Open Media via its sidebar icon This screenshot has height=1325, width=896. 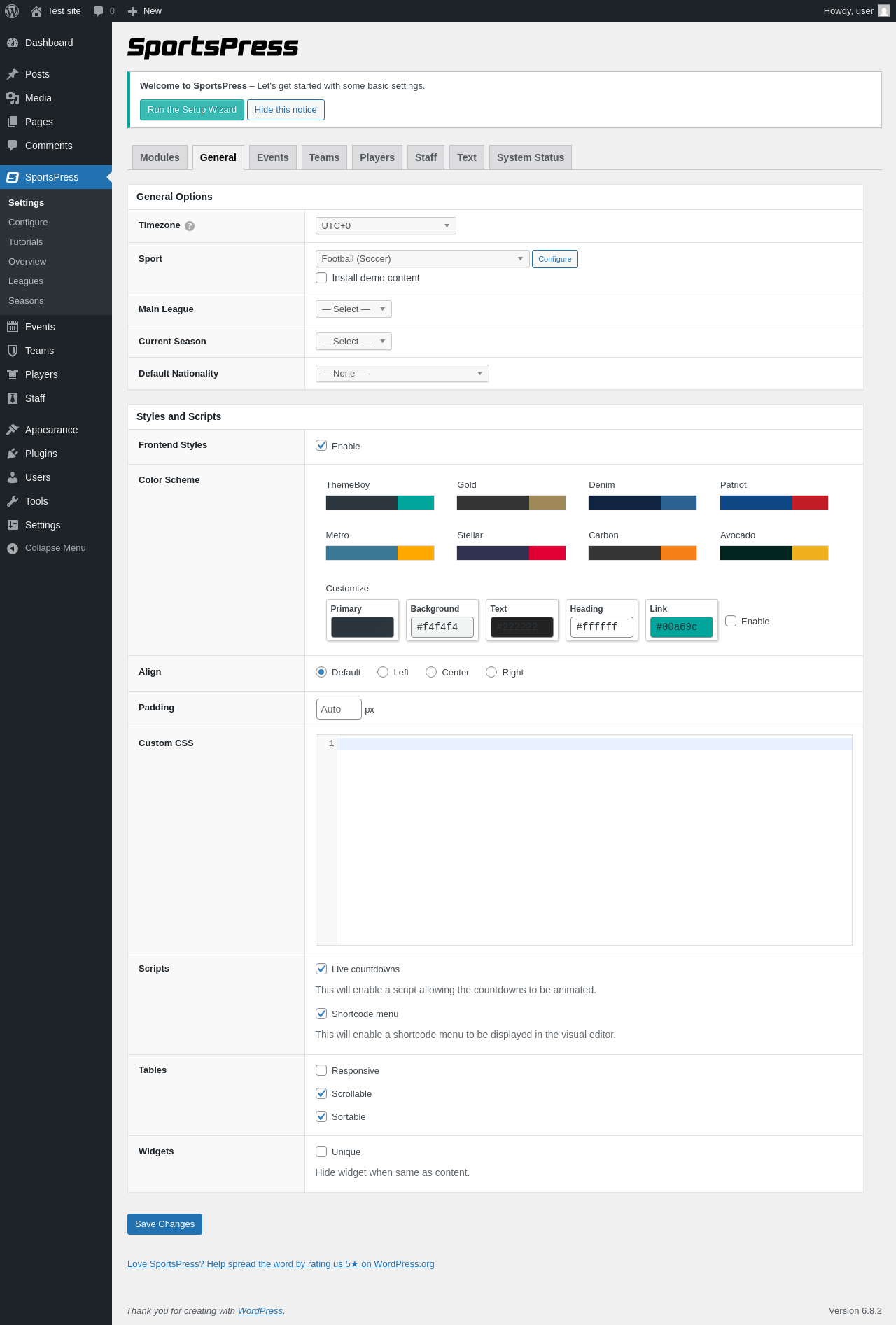tap(13, 98)
